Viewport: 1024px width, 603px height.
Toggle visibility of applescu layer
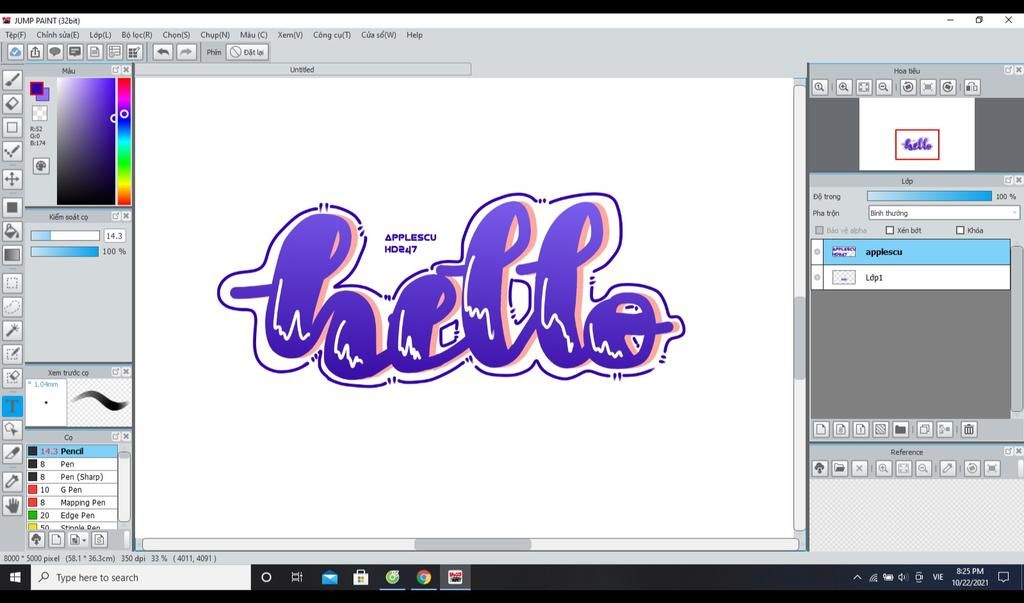(817, 252)
